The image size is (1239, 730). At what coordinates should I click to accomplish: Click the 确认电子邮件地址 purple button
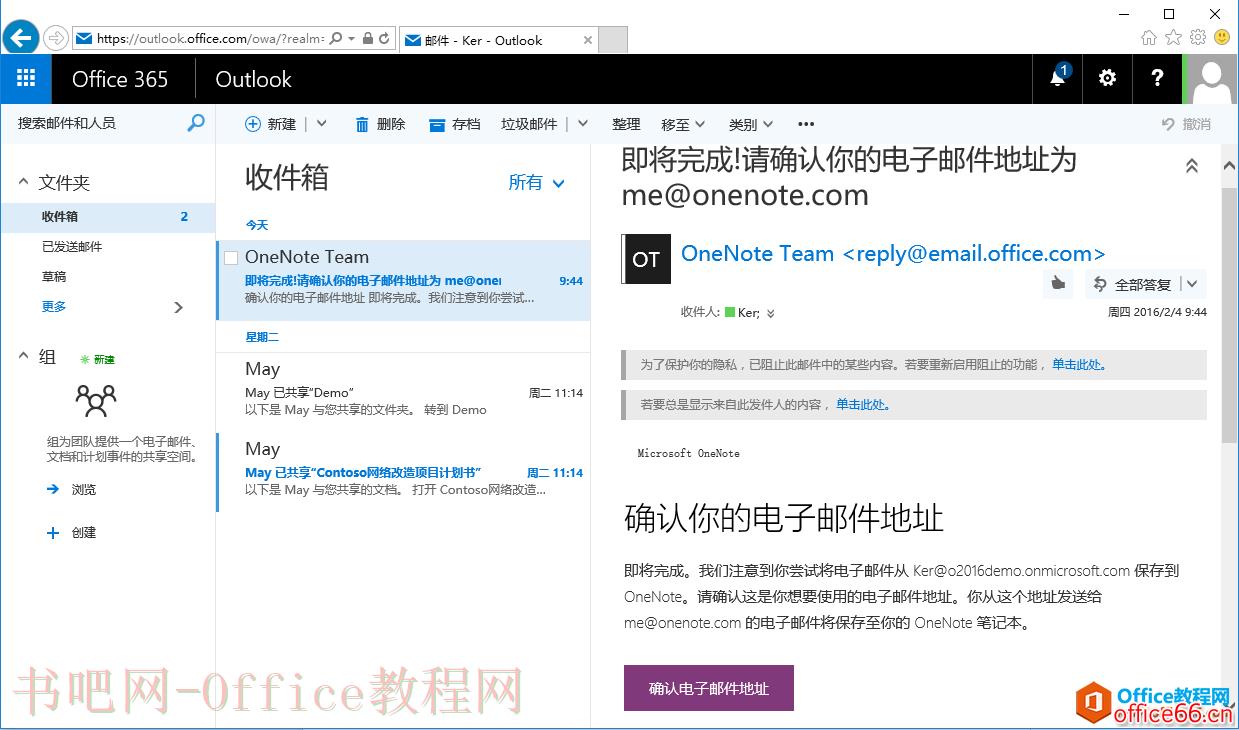coord(708,688)
